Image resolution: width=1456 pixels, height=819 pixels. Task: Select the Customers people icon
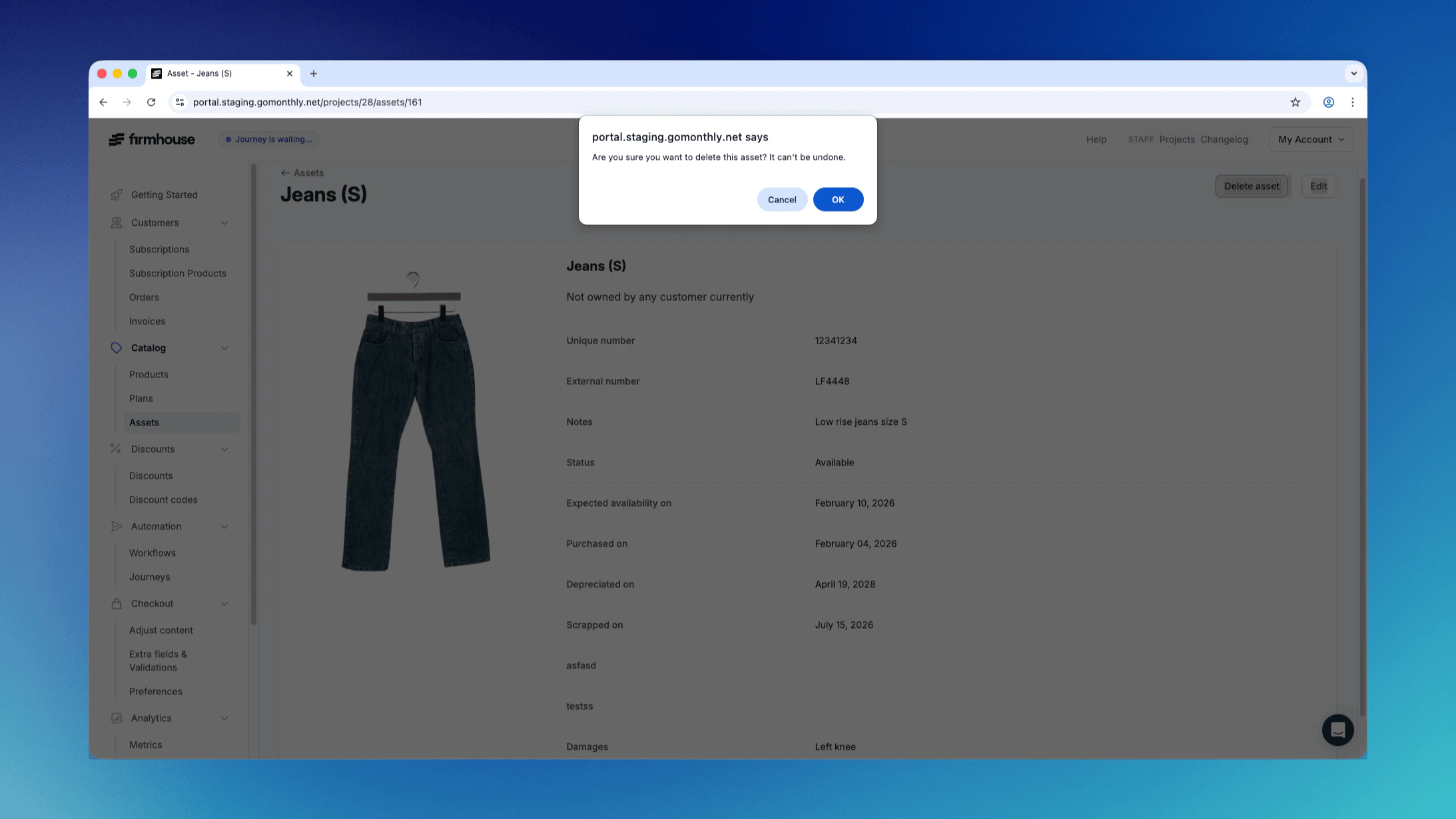pyautogui.click(x=117, y=222)
